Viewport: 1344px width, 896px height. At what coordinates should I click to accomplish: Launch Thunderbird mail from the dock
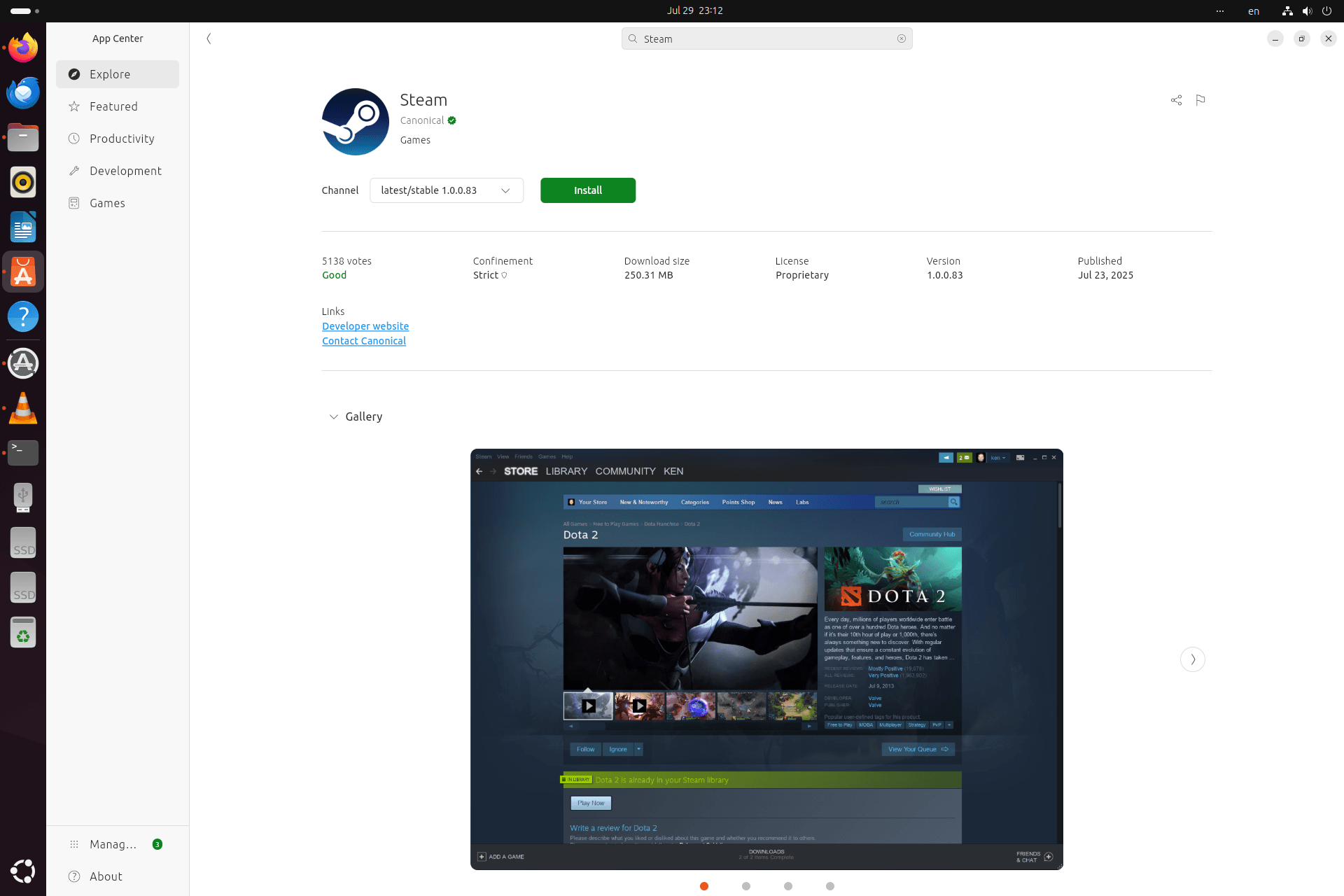(x=23, y=92)
